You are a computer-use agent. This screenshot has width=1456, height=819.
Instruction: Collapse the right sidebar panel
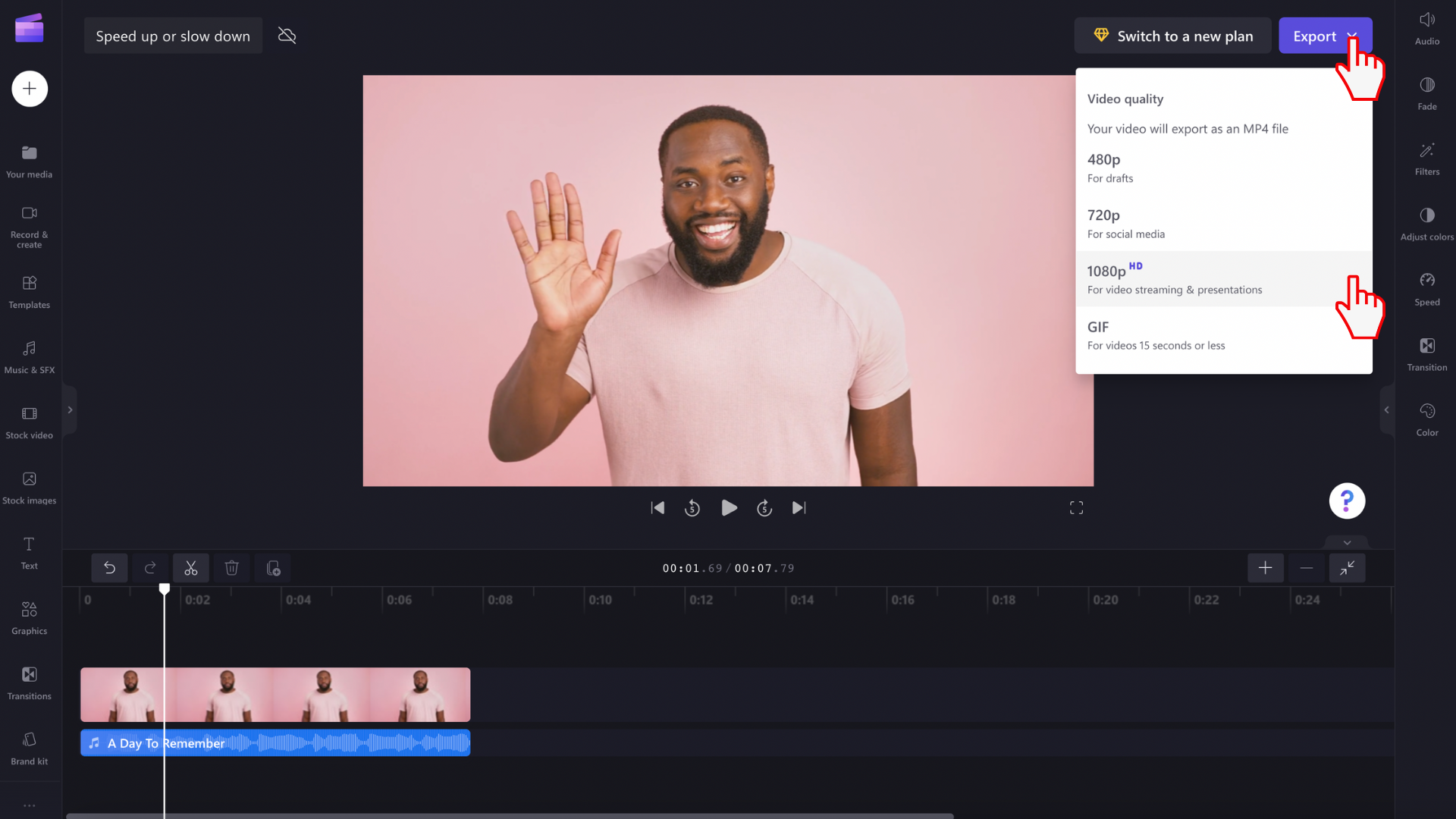coord(1387,410)
